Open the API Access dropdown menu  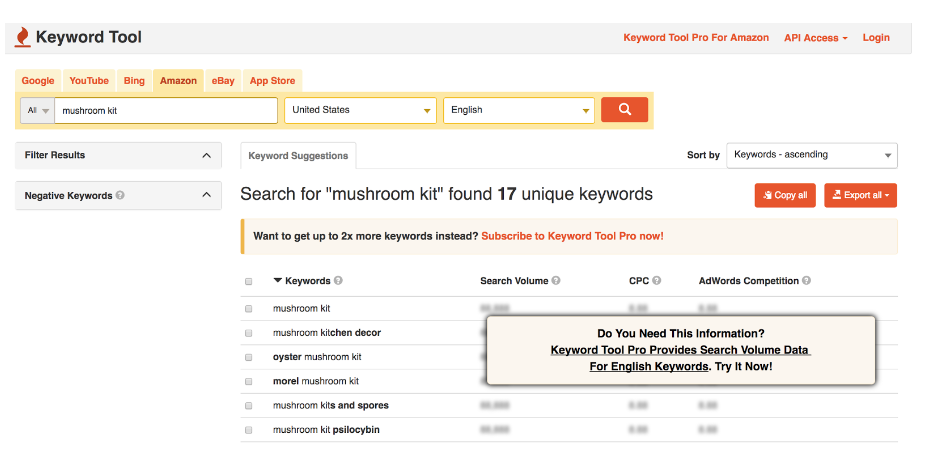coord(816,38)
